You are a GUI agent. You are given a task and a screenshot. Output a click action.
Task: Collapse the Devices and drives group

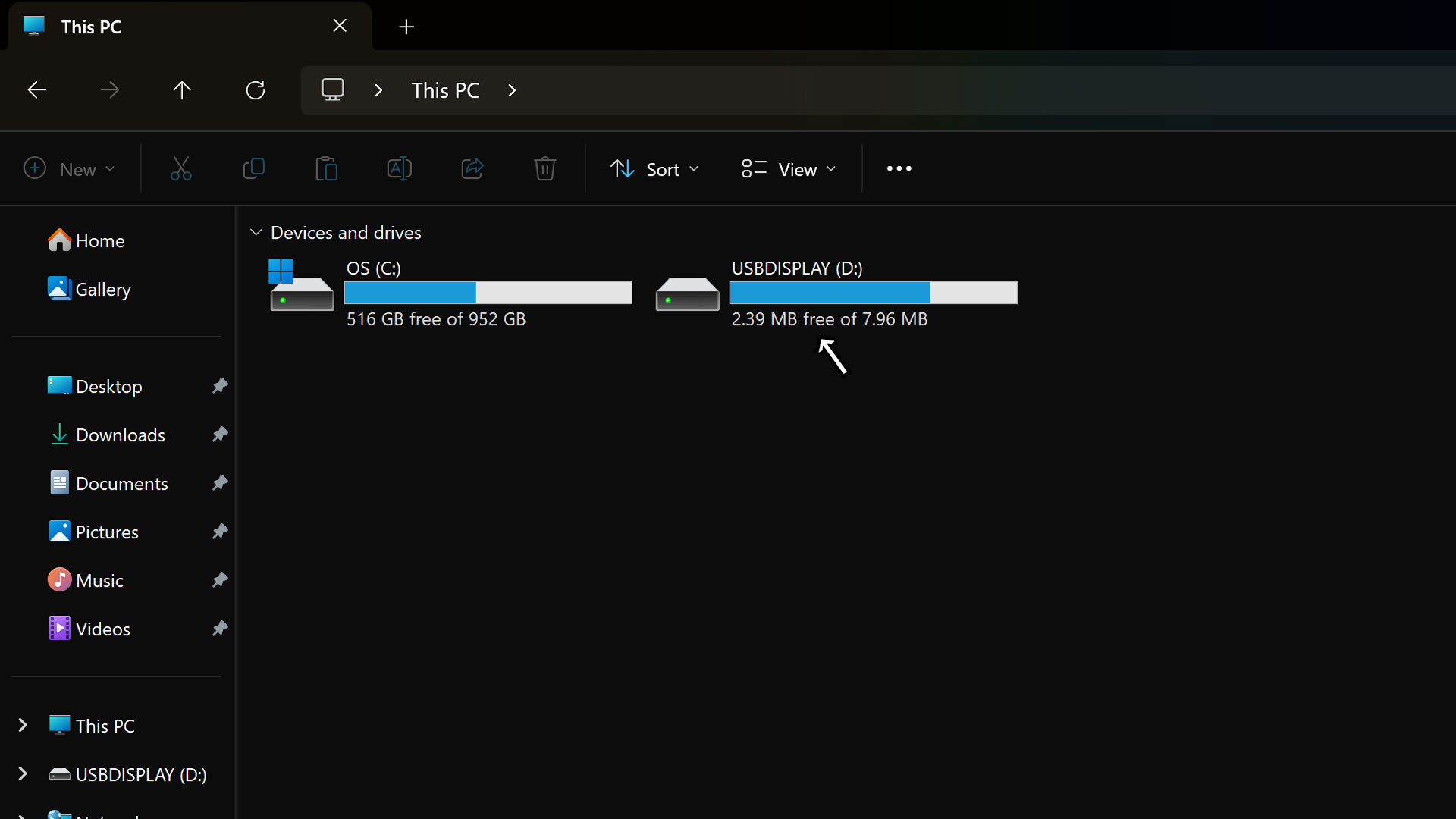coord(256,232)
